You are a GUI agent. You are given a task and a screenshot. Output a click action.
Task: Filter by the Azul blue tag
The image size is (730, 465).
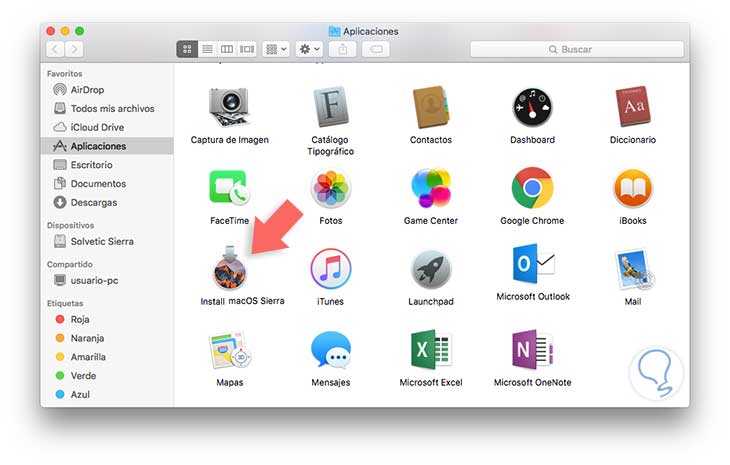pyautogui.click(x=107, y=394)
